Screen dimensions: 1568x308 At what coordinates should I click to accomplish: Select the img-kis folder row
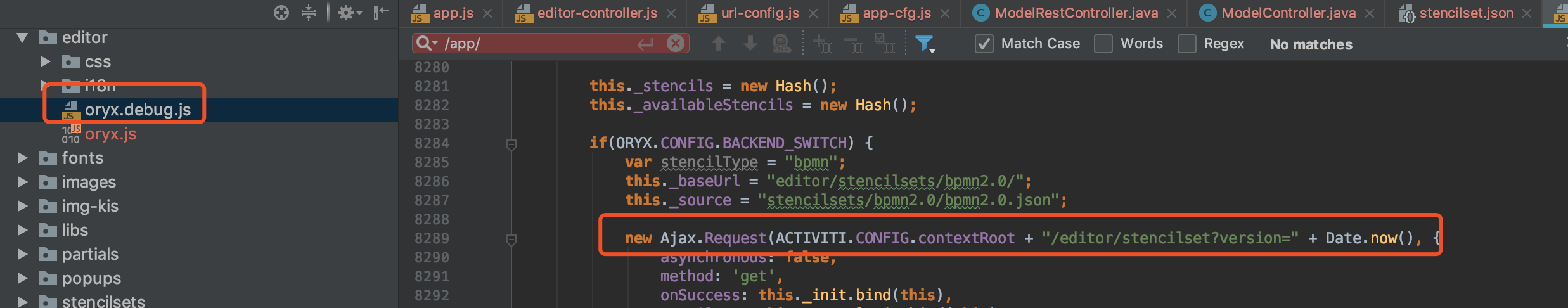(x=199, y=206)
